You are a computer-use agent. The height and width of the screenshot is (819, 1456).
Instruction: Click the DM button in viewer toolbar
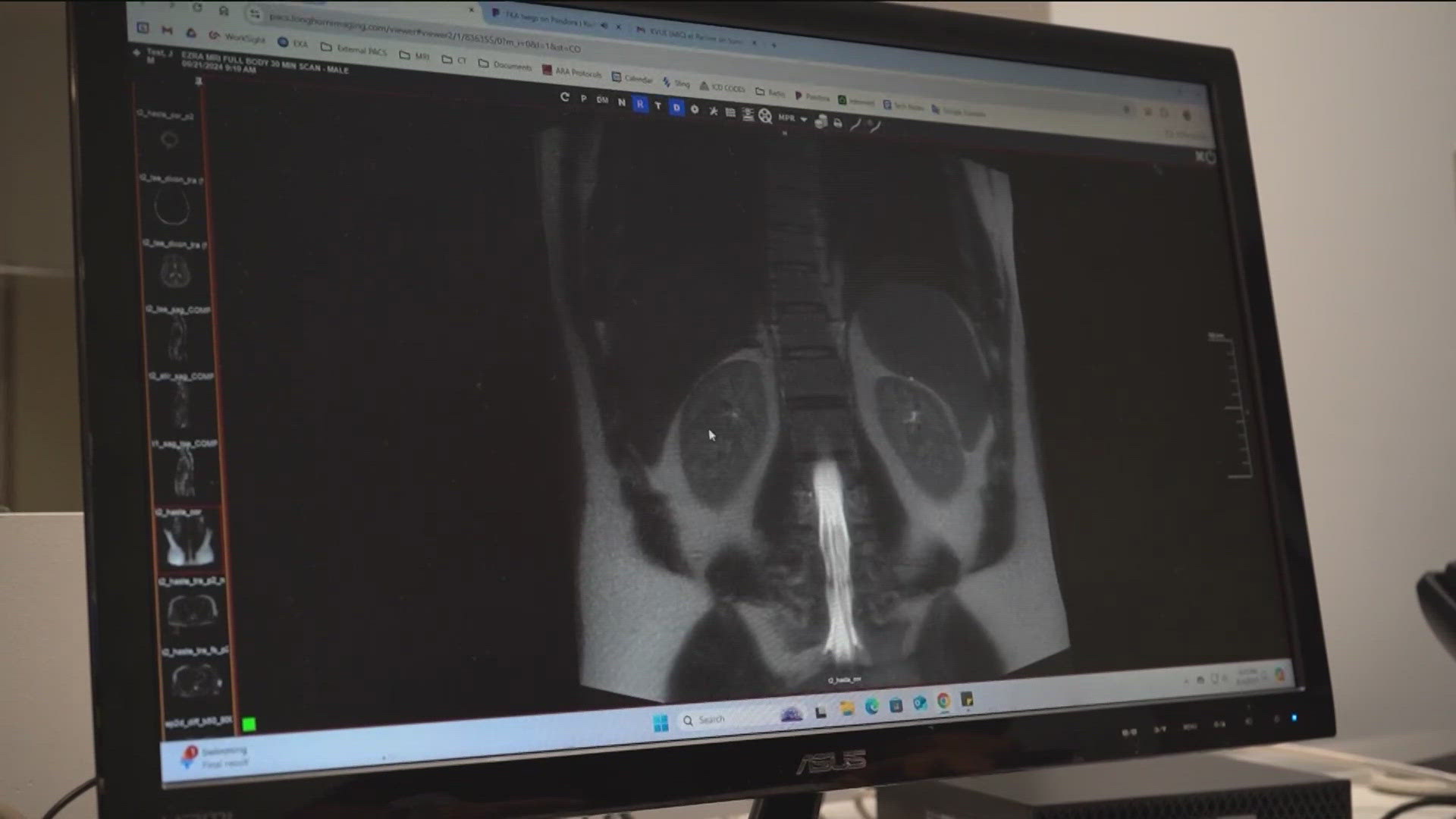click(x=602, y=100)
